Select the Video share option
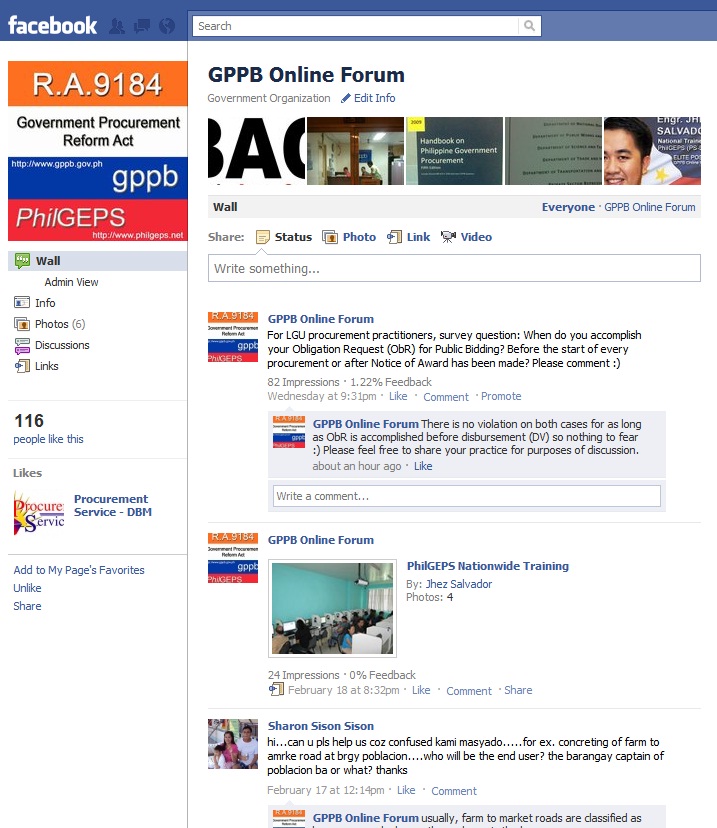This screenshot has height=828, width=717. point(476,237)
